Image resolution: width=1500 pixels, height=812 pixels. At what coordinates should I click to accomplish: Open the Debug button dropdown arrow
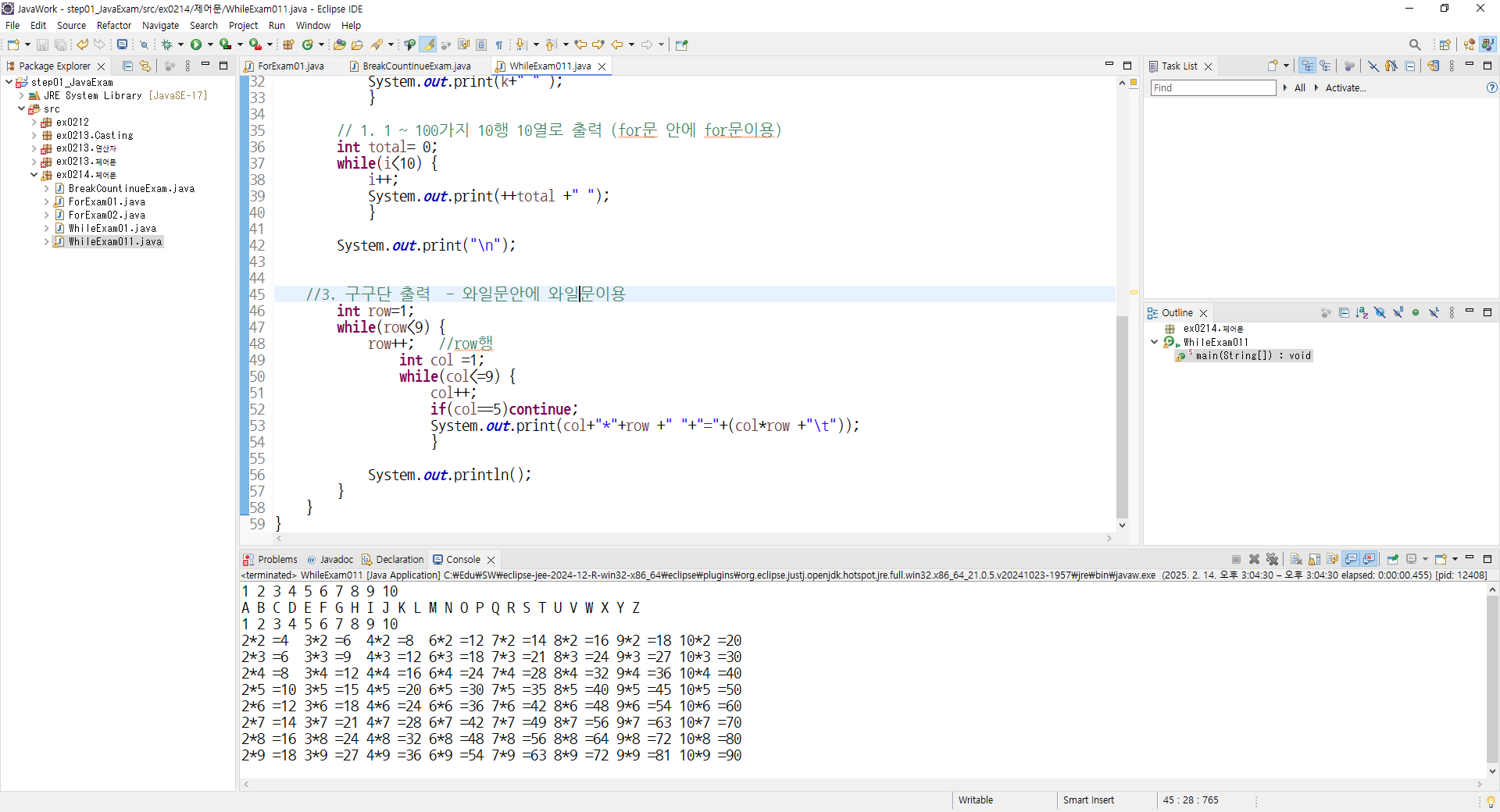click(x=180, y=45)
